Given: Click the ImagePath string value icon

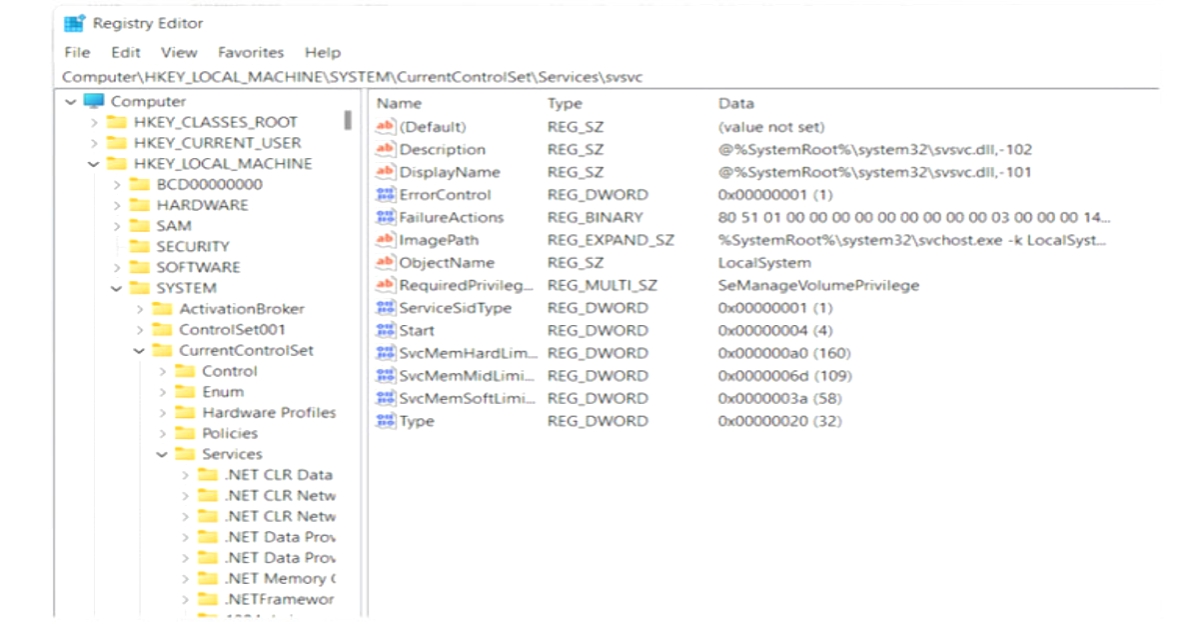Looking at the screenshot, I should 385,240.
